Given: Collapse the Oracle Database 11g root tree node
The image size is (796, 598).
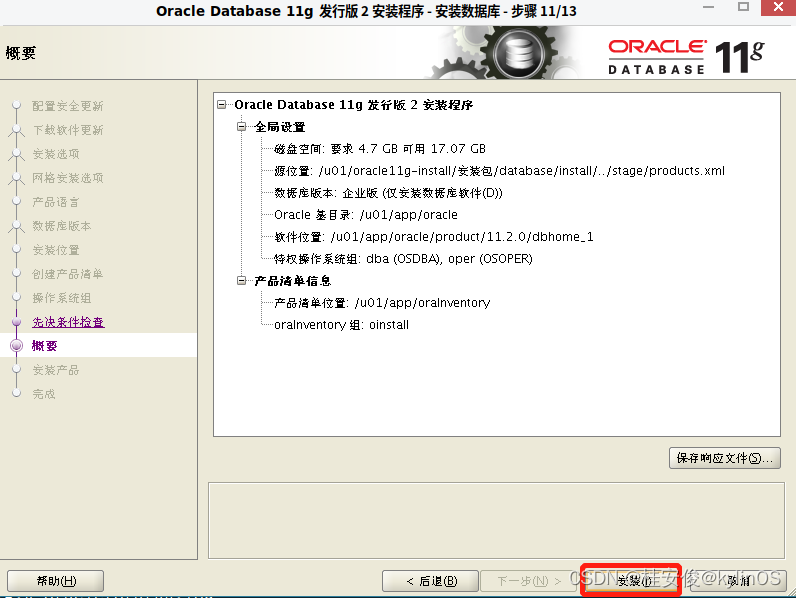Looking at the screenshot, I should point(221,105).
